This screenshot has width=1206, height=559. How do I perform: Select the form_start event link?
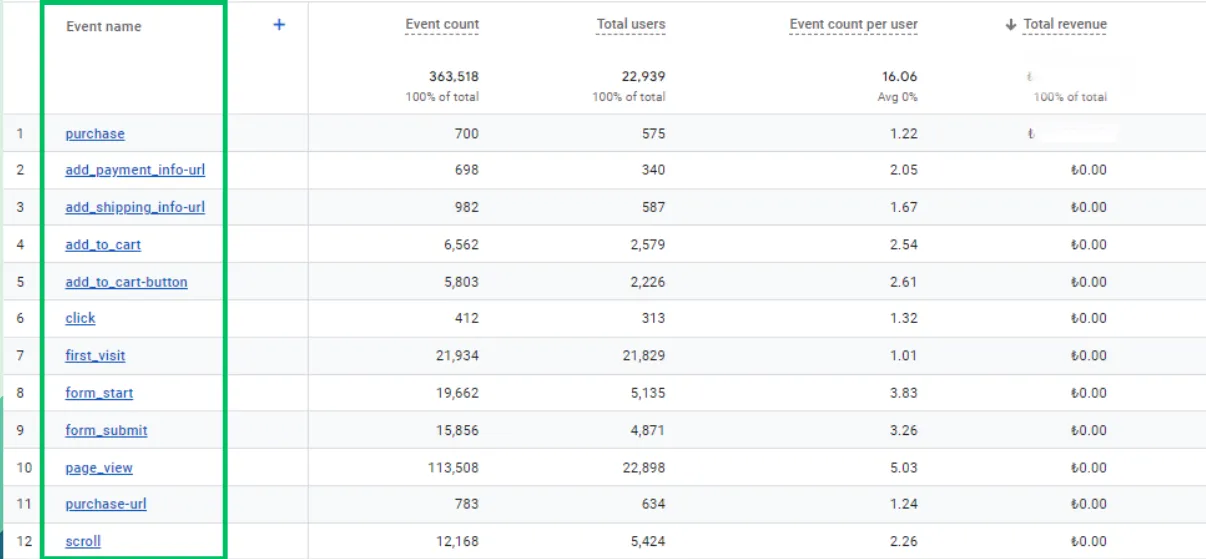click(x=99, y=393)
